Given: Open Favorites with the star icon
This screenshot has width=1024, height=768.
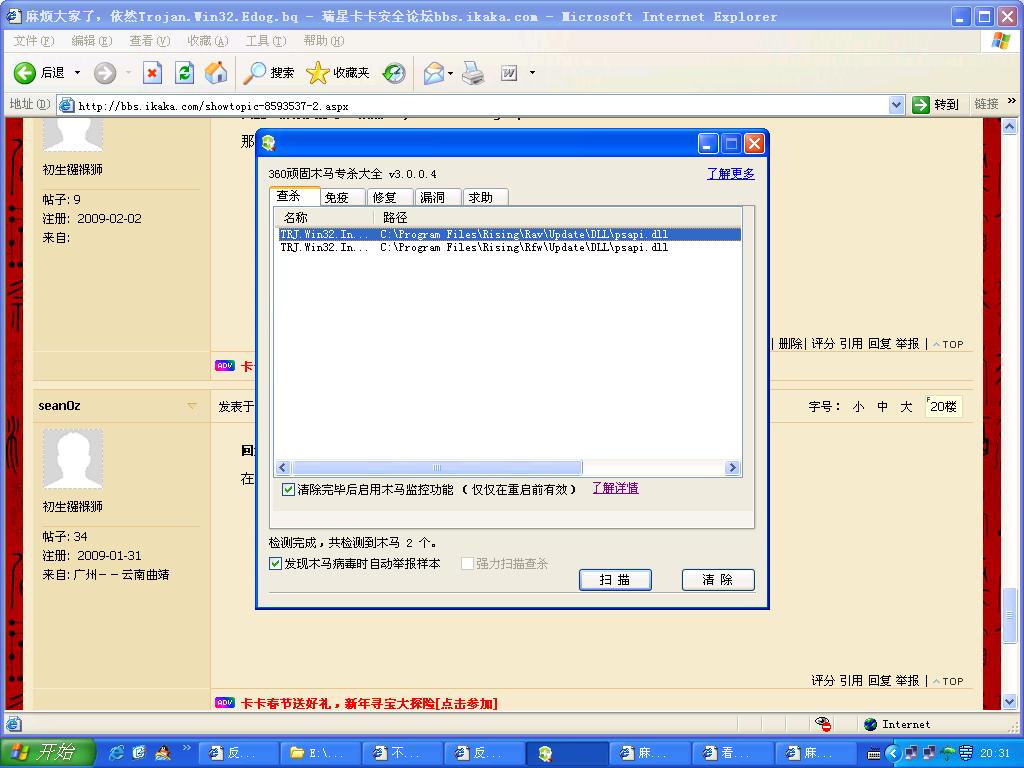Looking at the screenshot, I should point(317,72).
